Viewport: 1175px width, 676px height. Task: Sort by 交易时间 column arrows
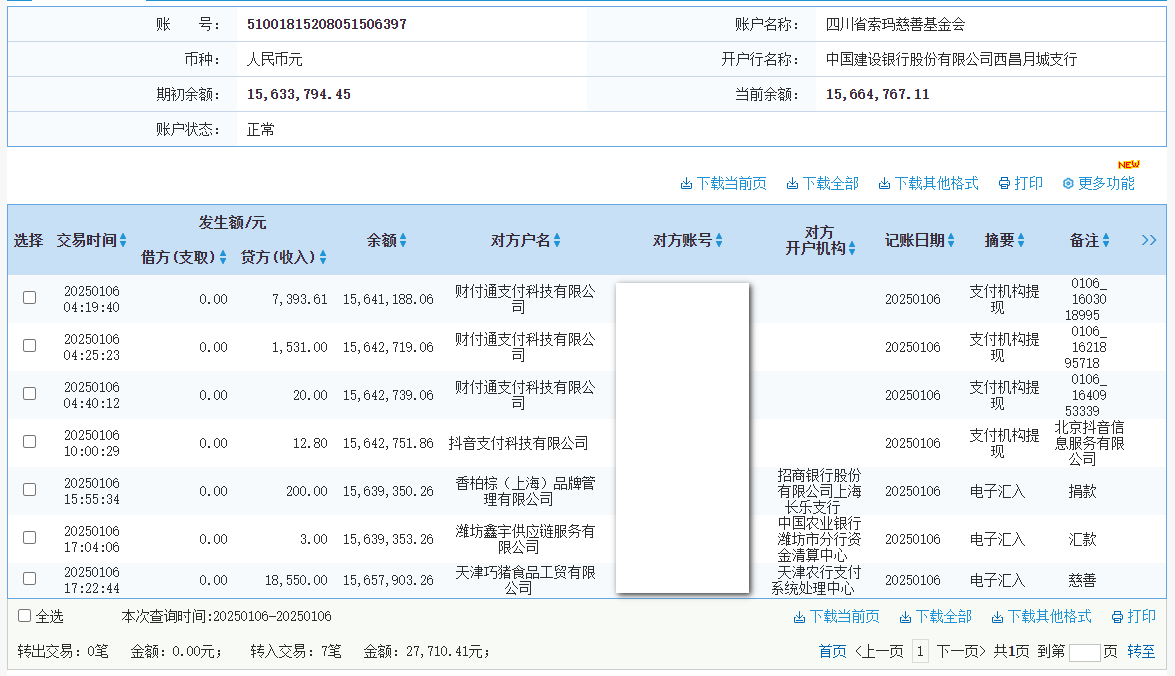click(123, 241)
